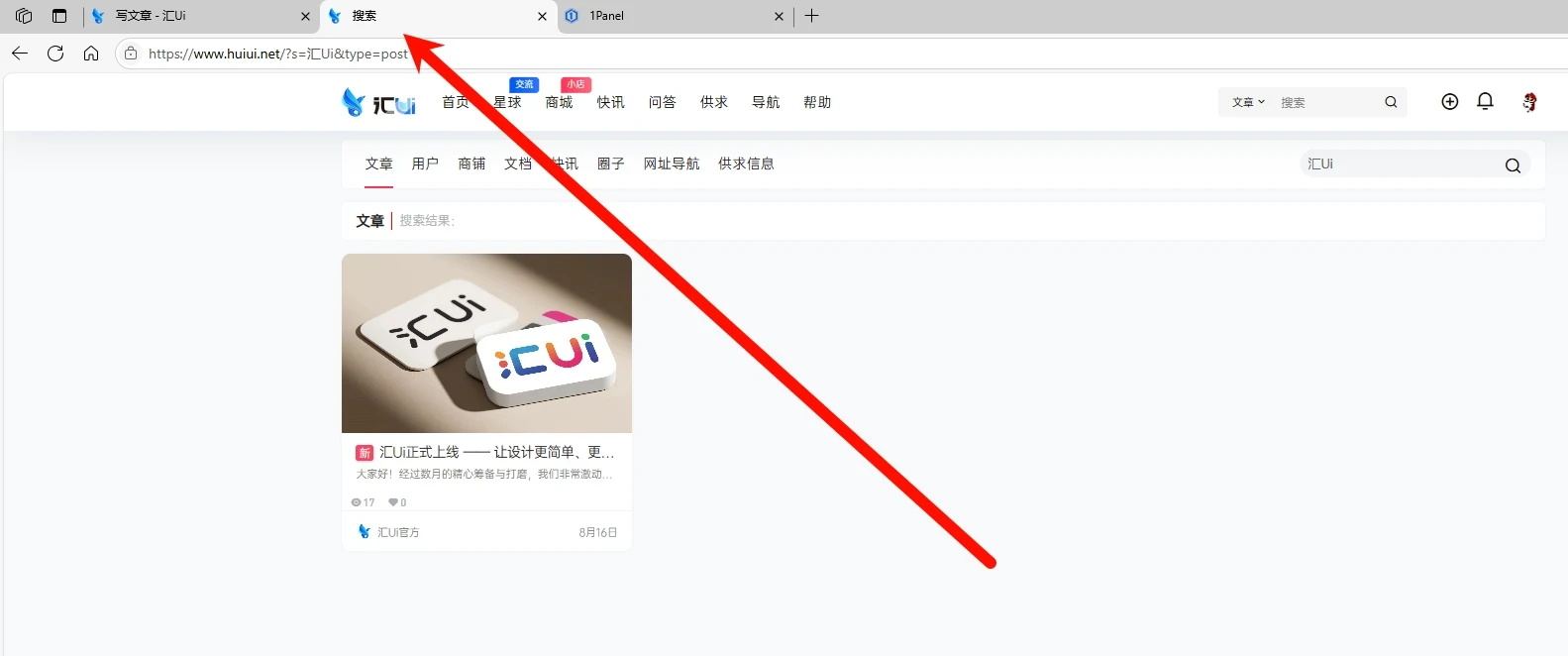Open the article titled 汇Ui正式上线
This screenshot has width=1568, height=656.
[x=497, y=452]
